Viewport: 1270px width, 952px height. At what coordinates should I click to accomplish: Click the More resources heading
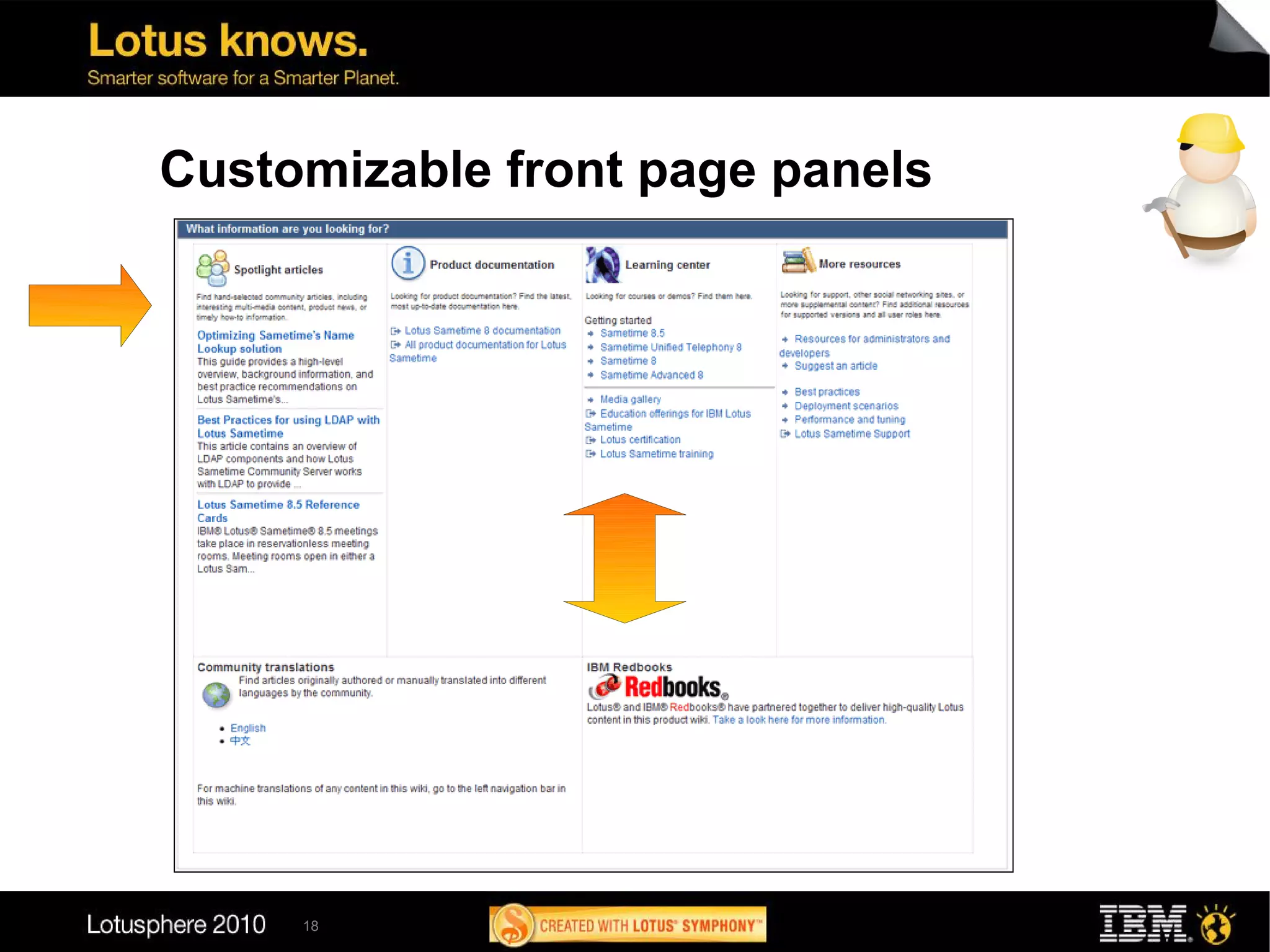[859, 264]
